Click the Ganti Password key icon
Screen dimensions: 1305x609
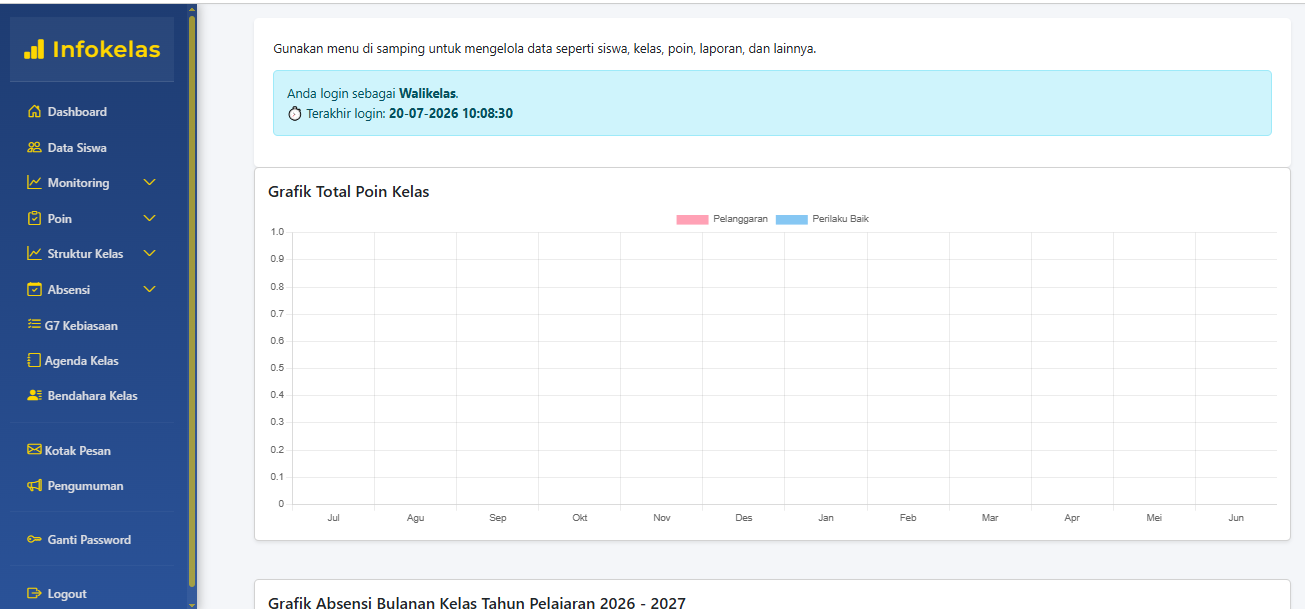(34, 540)
